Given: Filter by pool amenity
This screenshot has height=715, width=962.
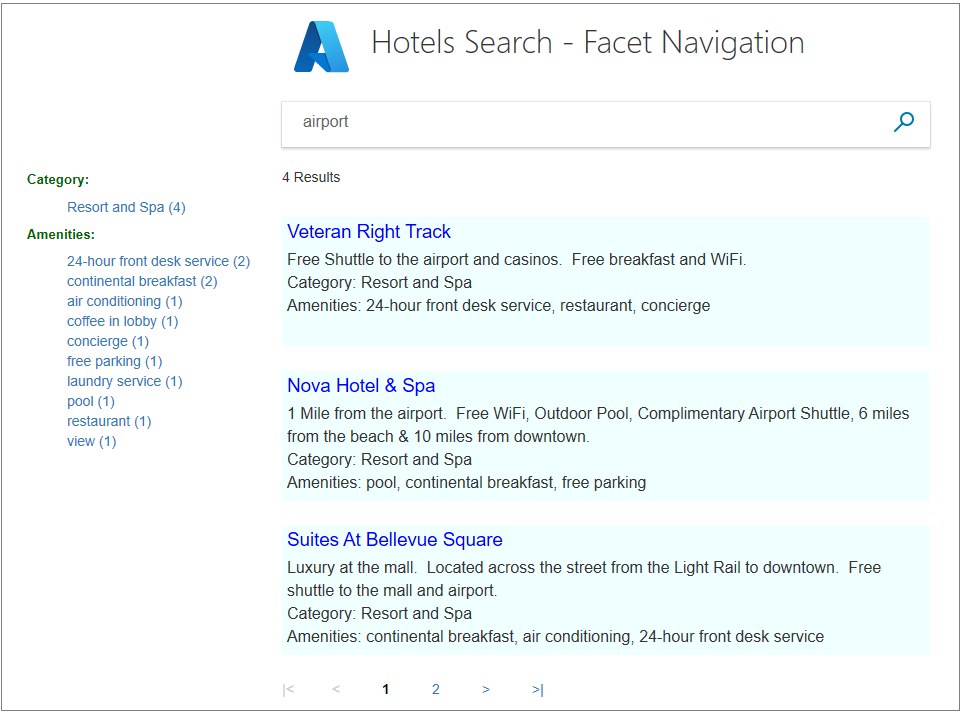Looking at the screenshot, I should pyautogui.click(x=90, y=401).
